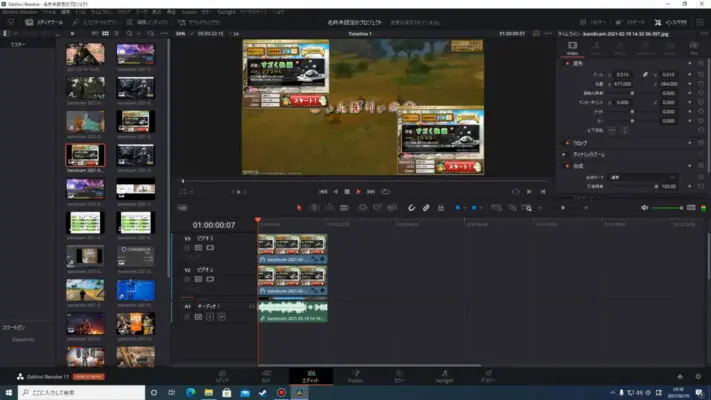This screenshot has width=711, height=400.
Task: Toggle the Dynamic Zoom section enable dot
Action: coord(564,155)
